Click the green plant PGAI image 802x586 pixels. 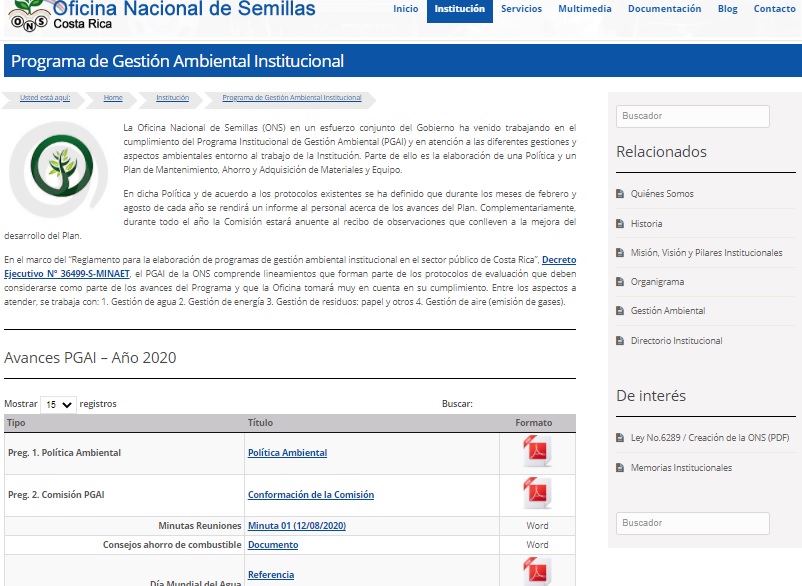point(52,169)
